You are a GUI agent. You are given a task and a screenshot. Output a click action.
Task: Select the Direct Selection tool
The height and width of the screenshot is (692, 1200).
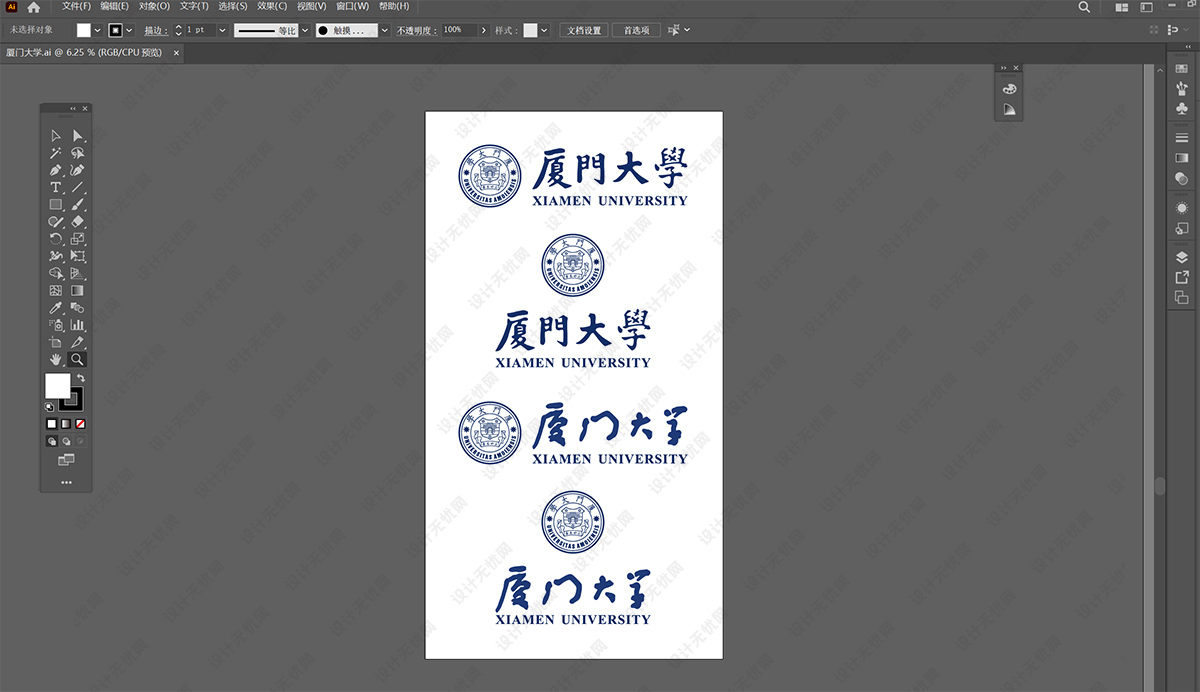point(78,136)
